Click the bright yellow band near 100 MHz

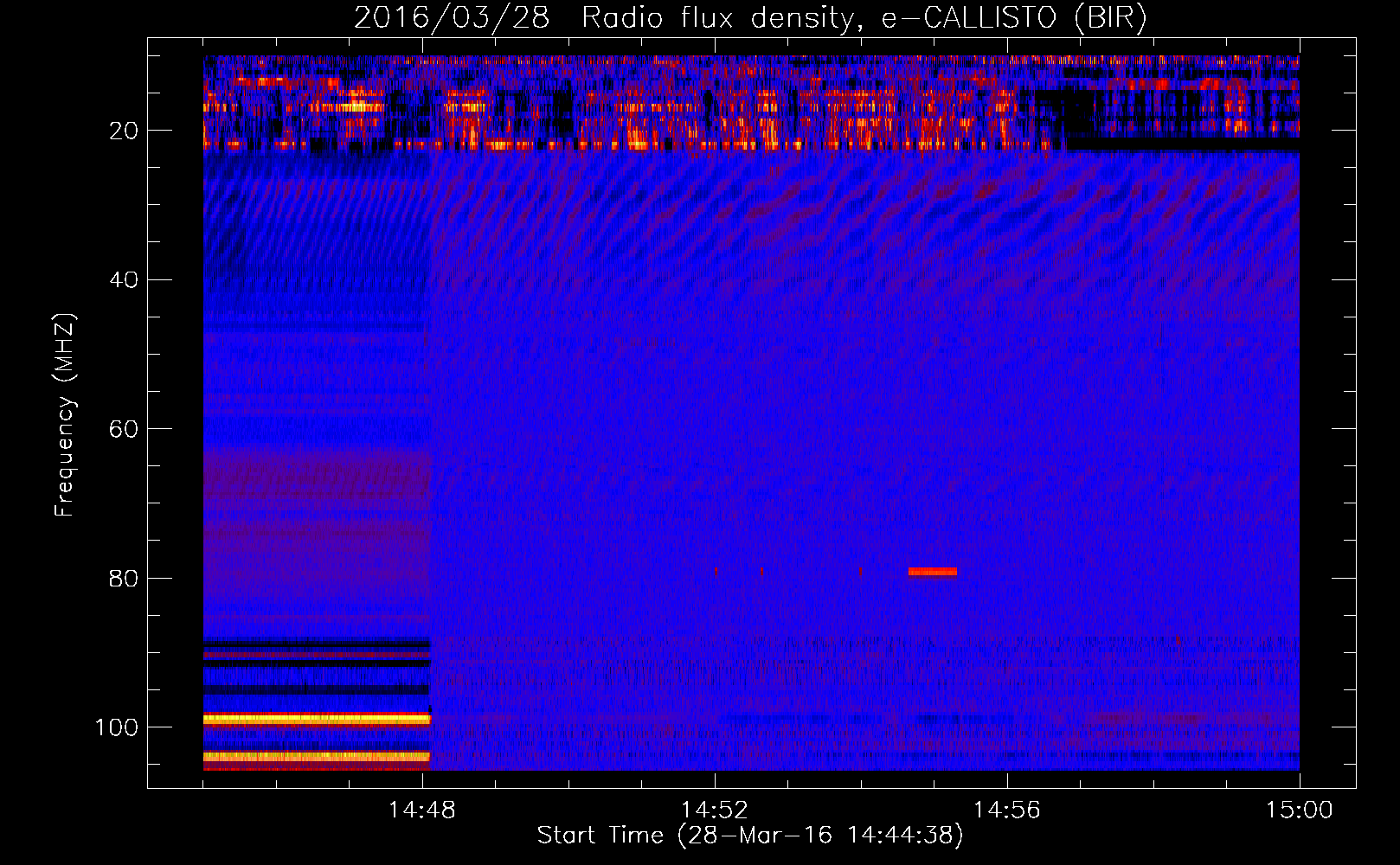click(x=317, y=719)
